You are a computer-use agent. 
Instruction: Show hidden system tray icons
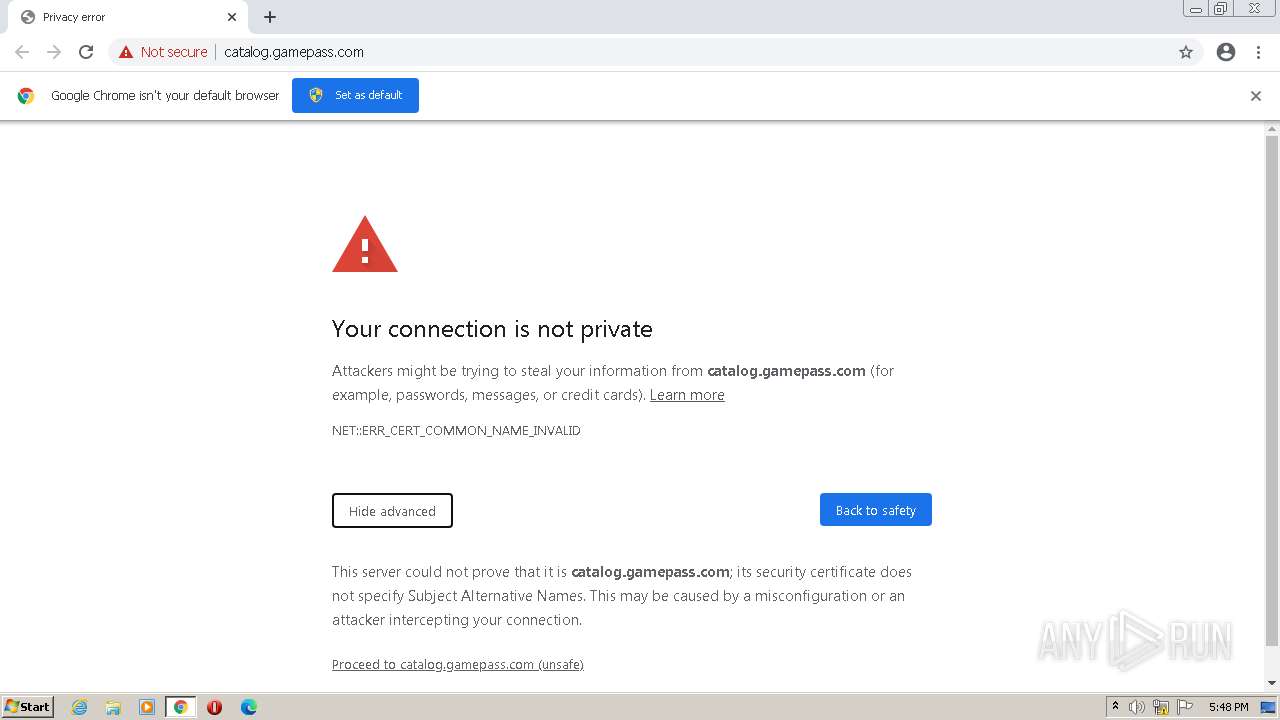pyautogui.click(x=1115, y=707)
